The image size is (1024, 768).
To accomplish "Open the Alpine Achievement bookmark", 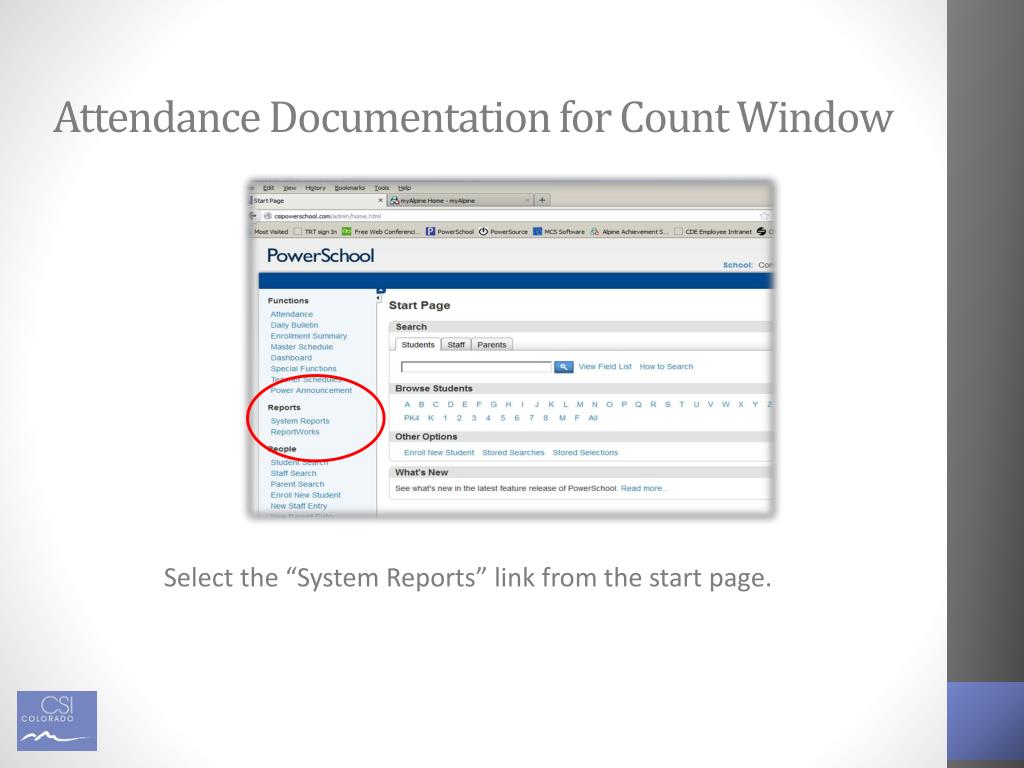I will (x=630, y=231).
